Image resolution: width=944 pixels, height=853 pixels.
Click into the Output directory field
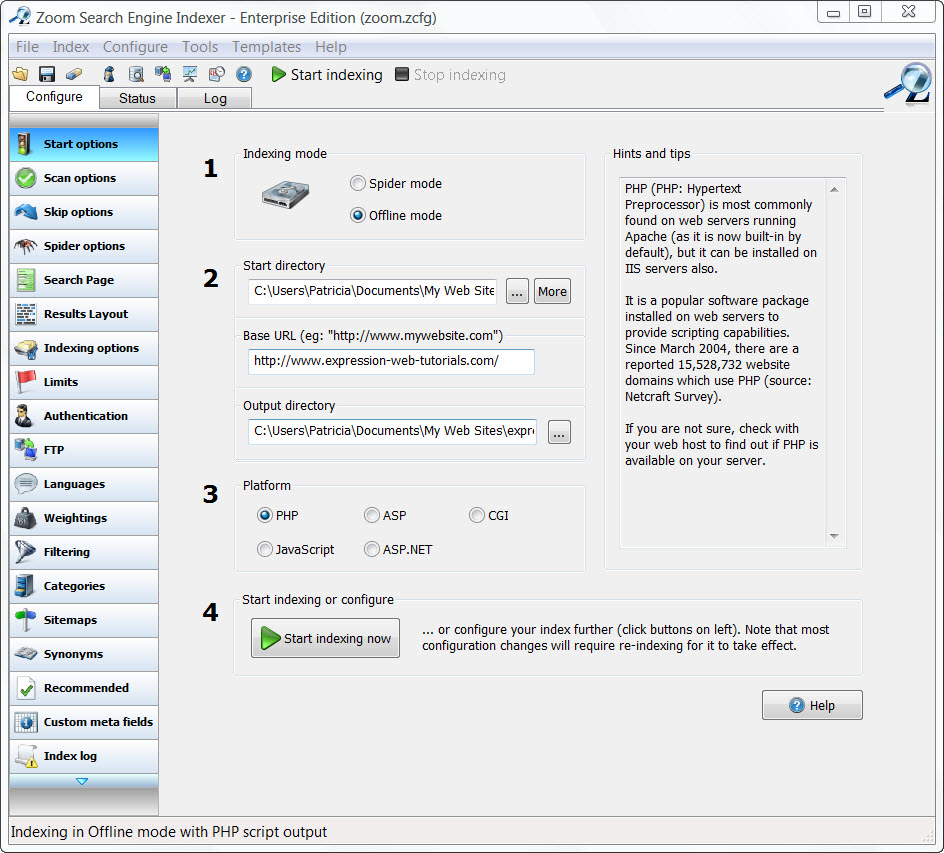[392, 432]
